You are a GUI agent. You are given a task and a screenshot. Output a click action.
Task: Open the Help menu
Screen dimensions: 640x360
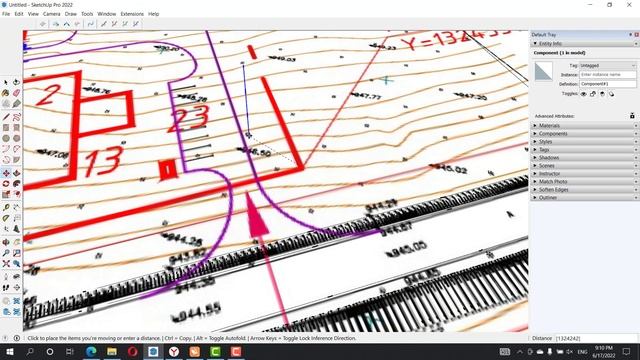(153, 14)
